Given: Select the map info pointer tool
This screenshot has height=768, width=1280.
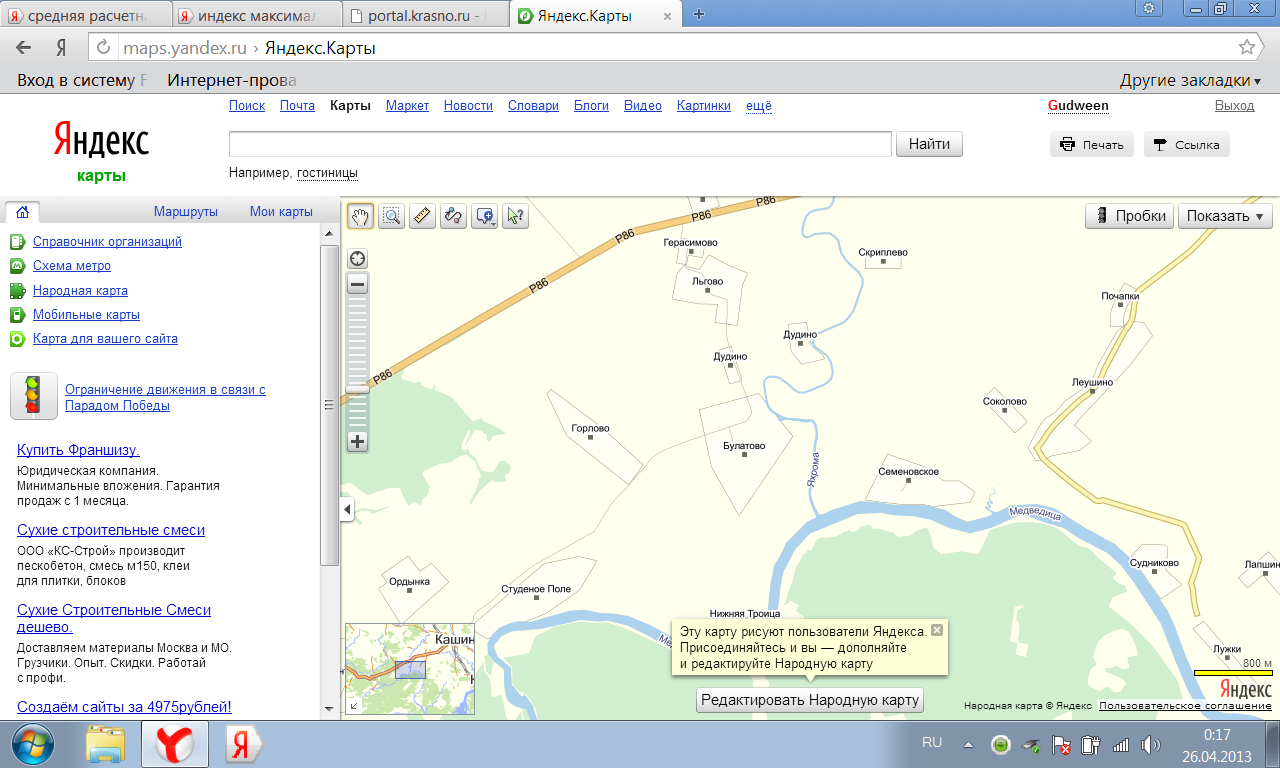Looking at the screenshot, I should pyautogui.click(x=515, y=215).
